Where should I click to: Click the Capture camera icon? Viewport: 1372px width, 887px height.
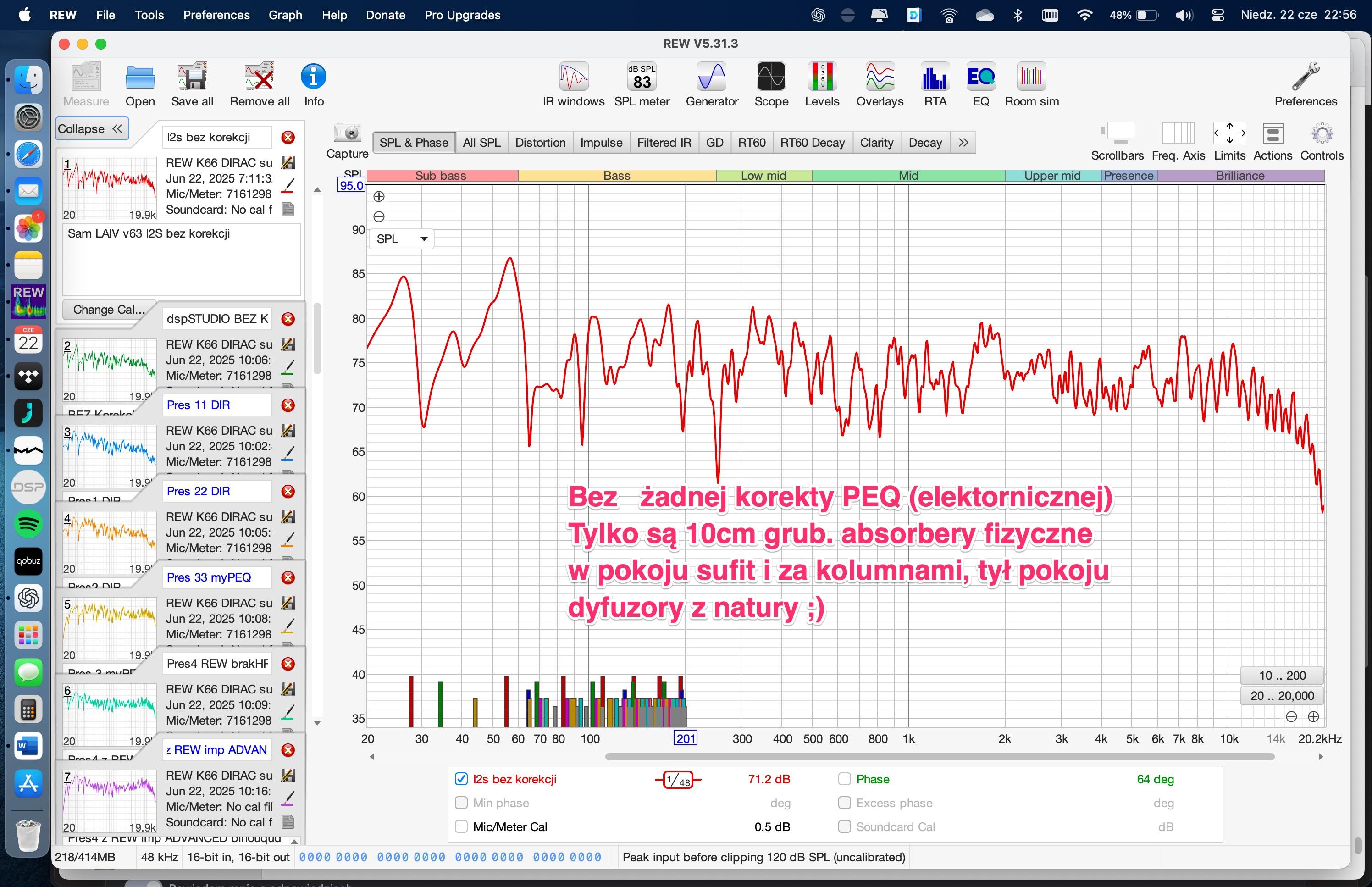click(x=347, y=133)
